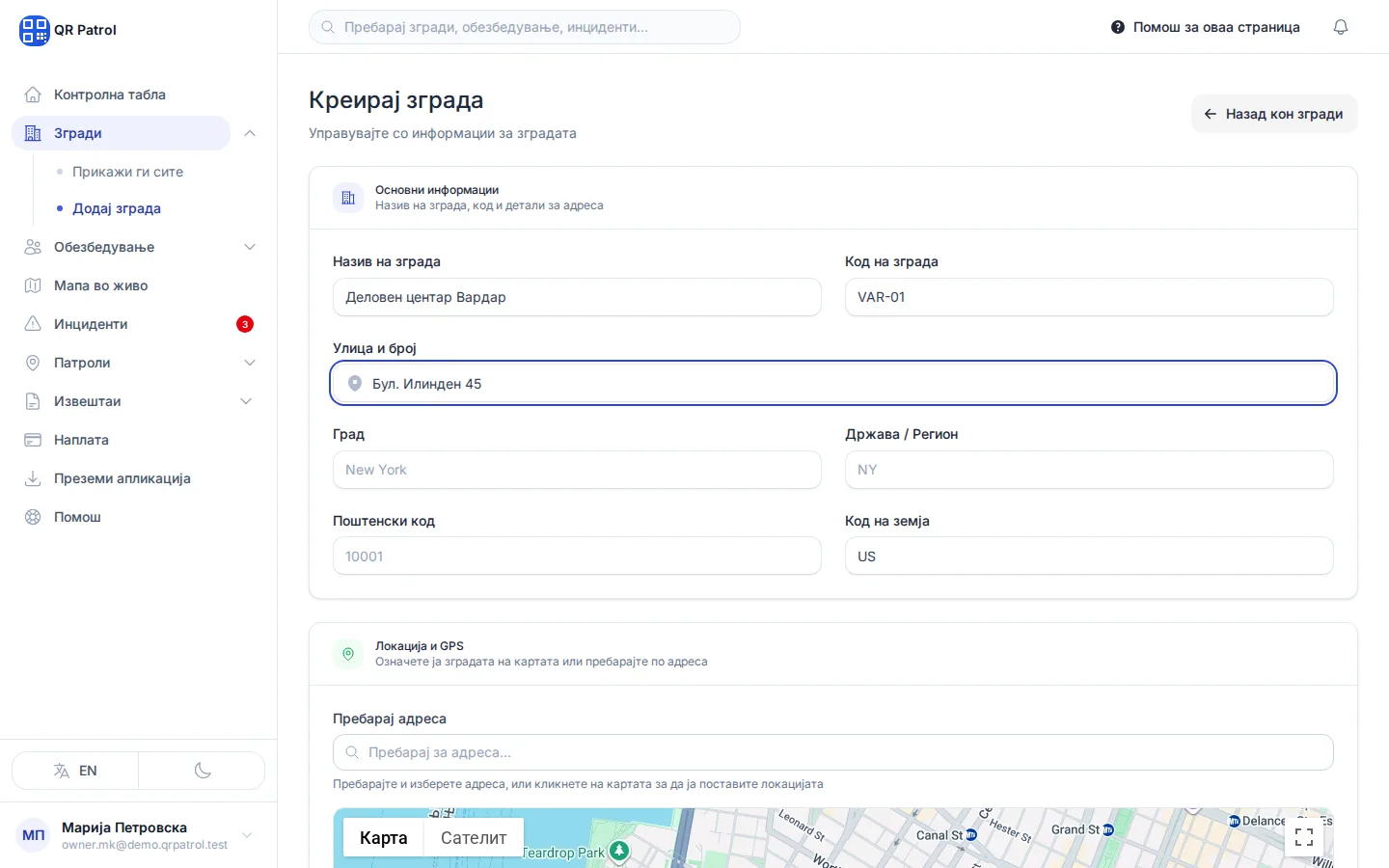Click the Патроли location pin icon
The height and width of the screenshot is (868, 1389).
click(x=33, y=363)
